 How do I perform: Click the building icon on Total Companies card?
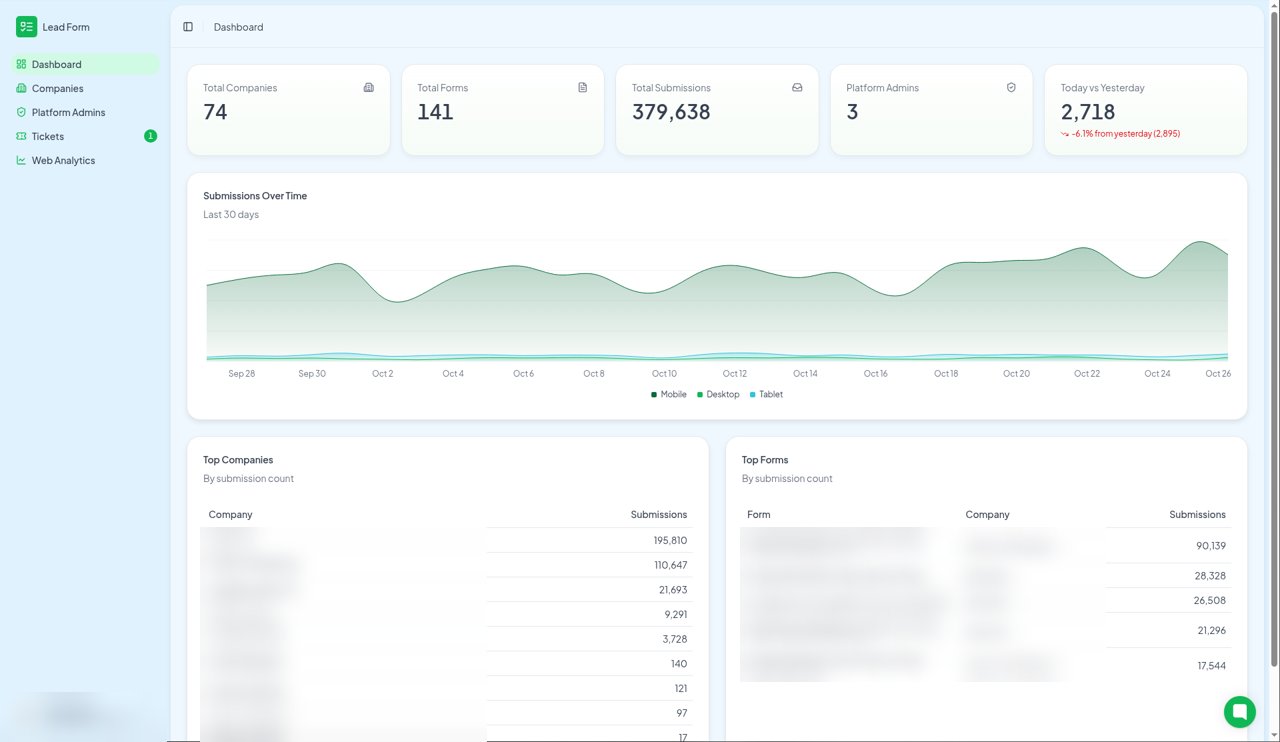pyautogui.click(x=369, y=88)
